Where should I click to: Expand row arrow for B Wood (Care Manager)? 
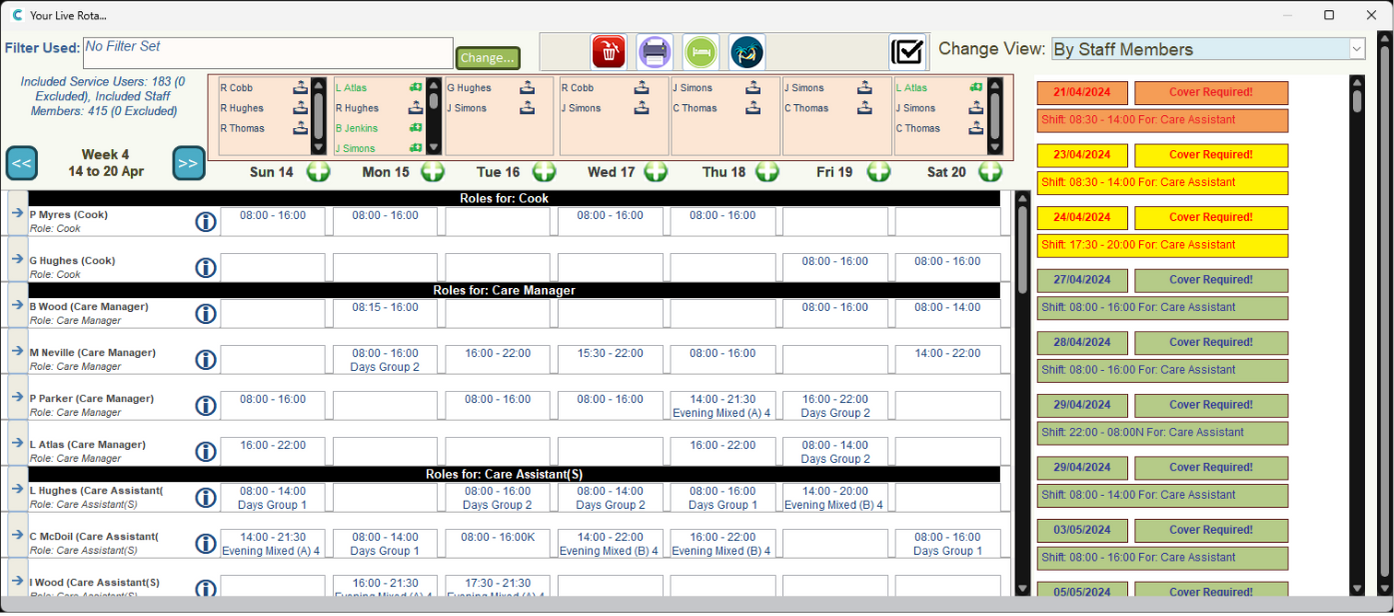17,305
